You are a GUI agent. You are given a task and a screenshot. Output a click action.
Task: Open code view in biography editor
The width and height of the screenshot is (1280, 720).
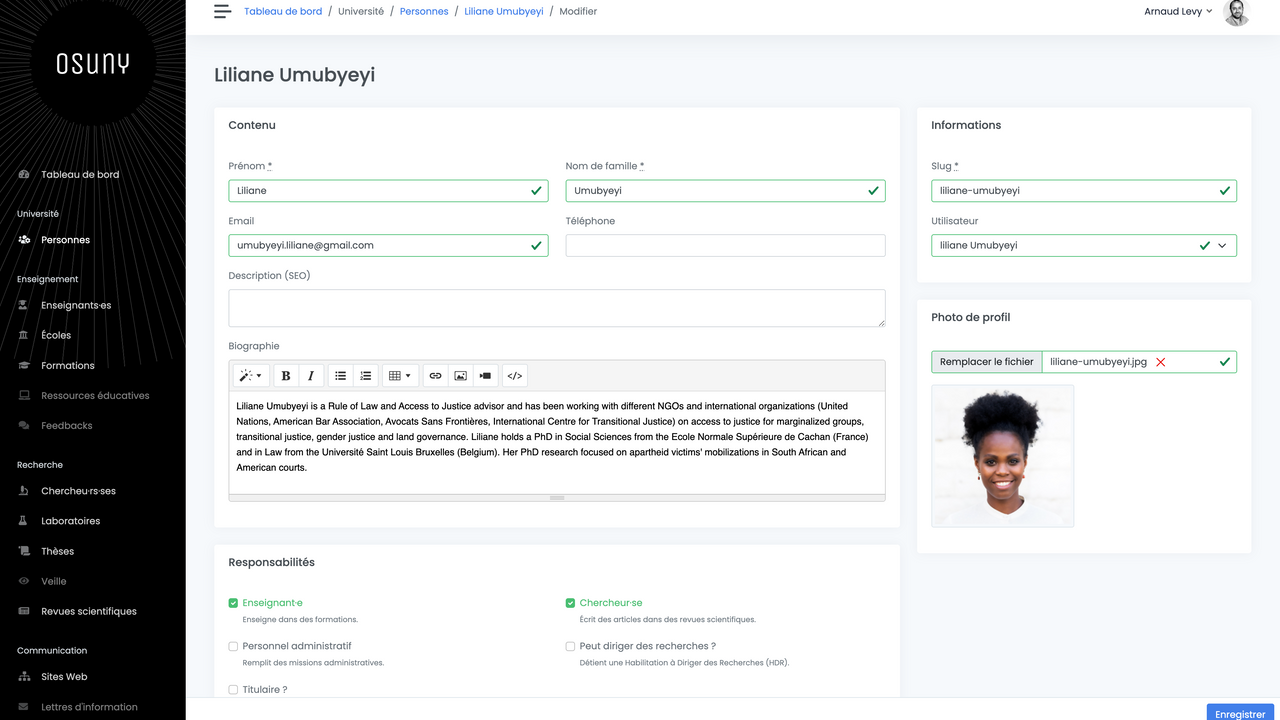514,376
